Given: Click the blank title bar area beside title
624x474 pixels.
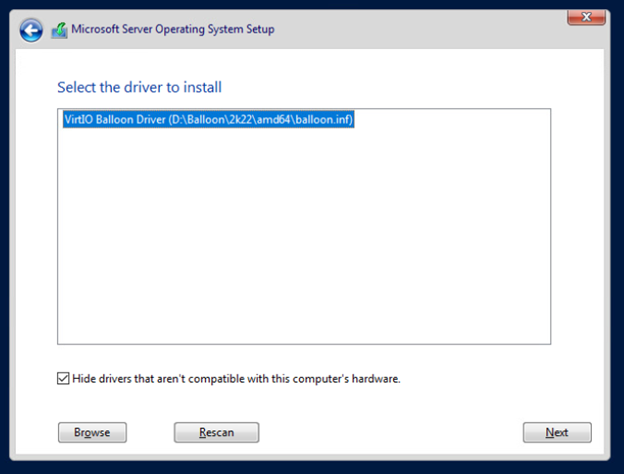Looking at the screenshot, I should tap(418, 29).
